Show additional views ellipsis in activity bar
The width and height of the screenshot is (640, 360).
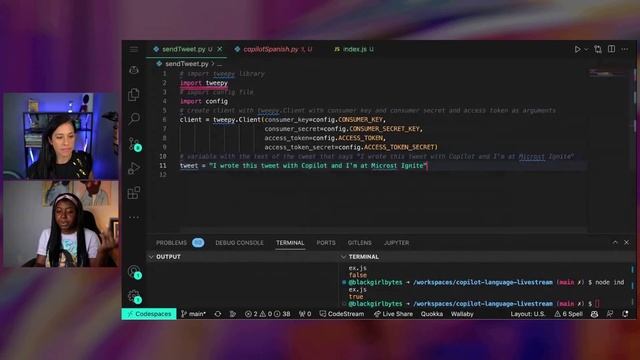click(134, 217)
